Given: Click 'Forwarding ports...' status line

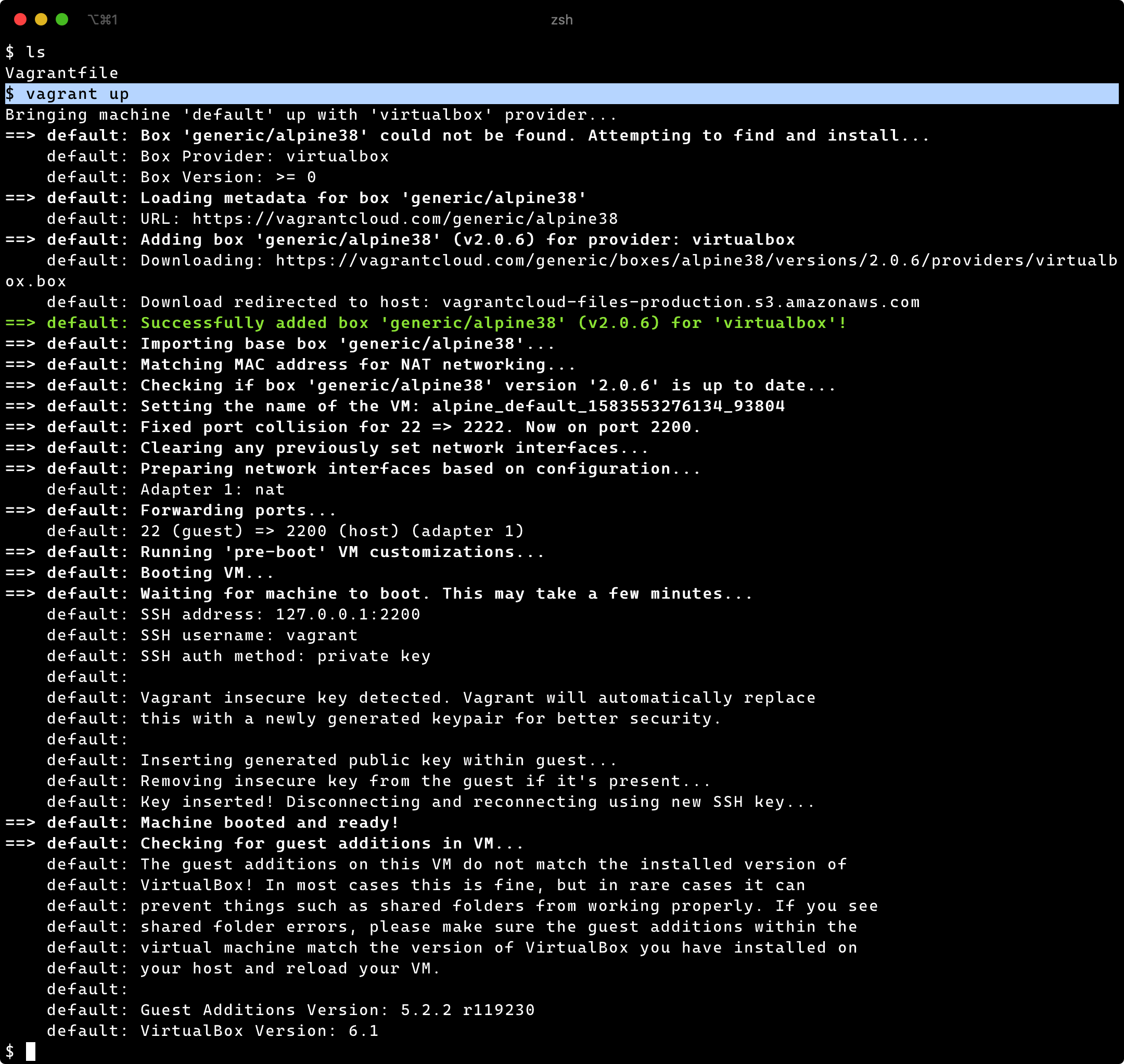Looking at the screenshot, I should tap(238, 511).
